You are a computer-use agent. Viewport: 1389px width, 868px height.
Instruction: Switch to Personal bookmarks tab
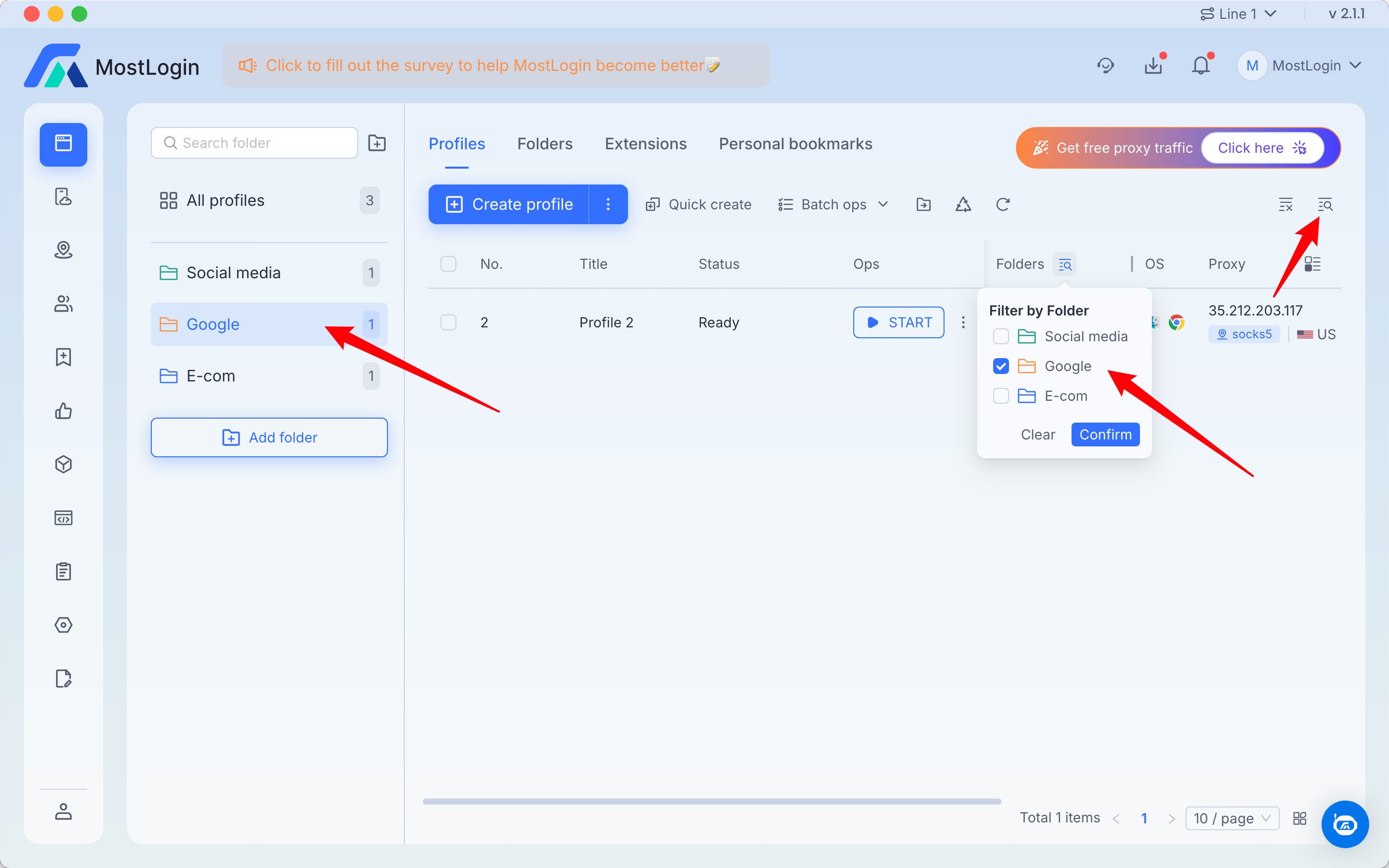pyautogui.click(x=796, y=143)
